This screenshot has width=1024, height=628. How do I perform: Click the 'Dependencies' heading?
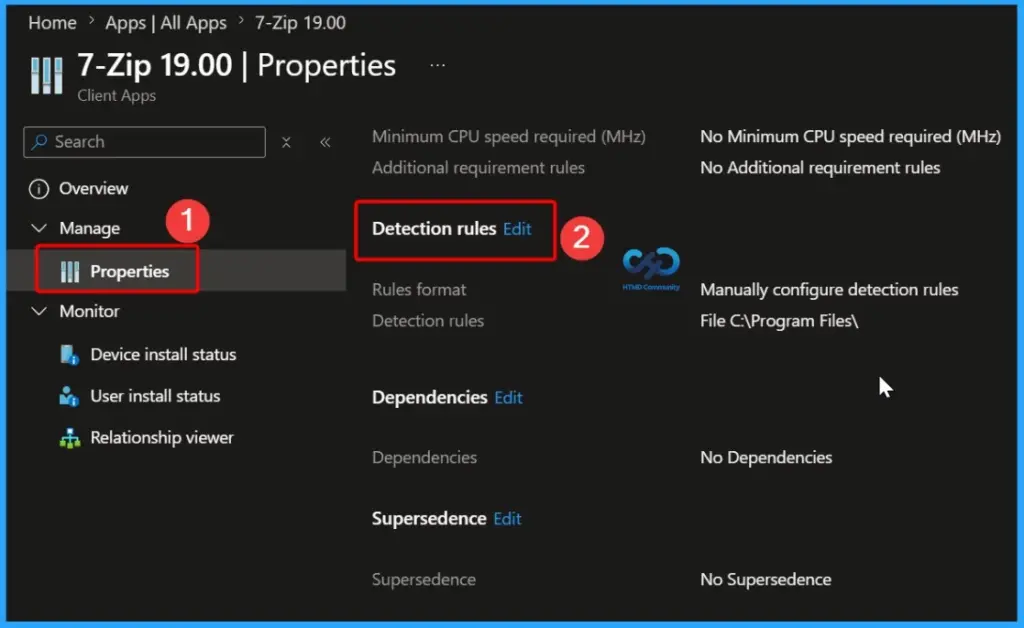coord(430,398)
